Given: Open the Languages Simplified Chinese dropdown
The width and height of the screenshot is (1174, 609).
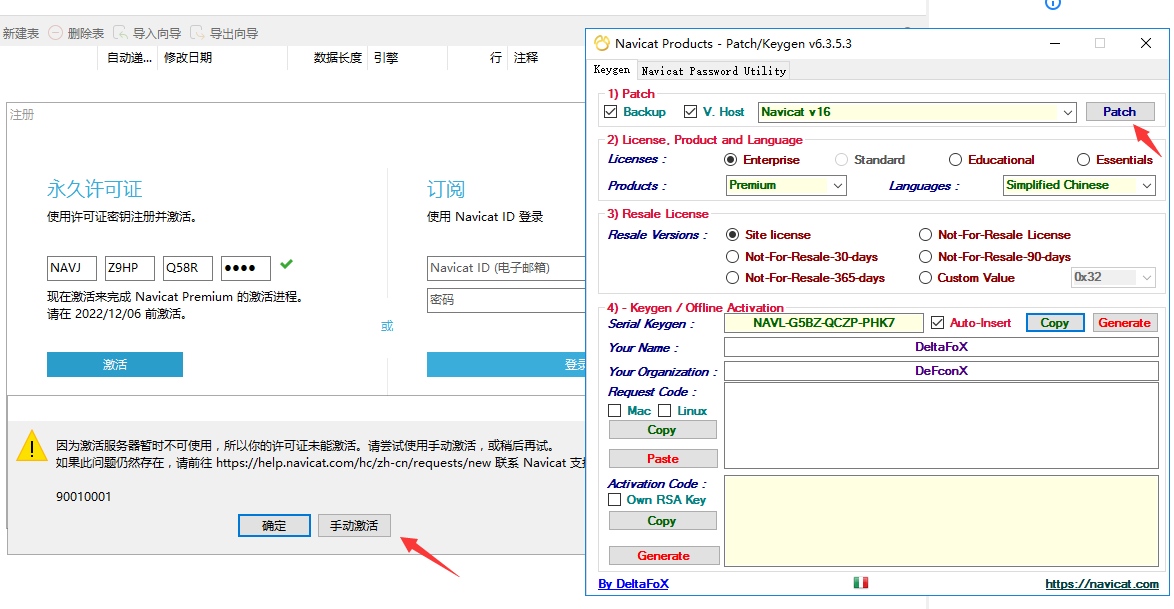Looking at the screenshot, I should 1146,186.
